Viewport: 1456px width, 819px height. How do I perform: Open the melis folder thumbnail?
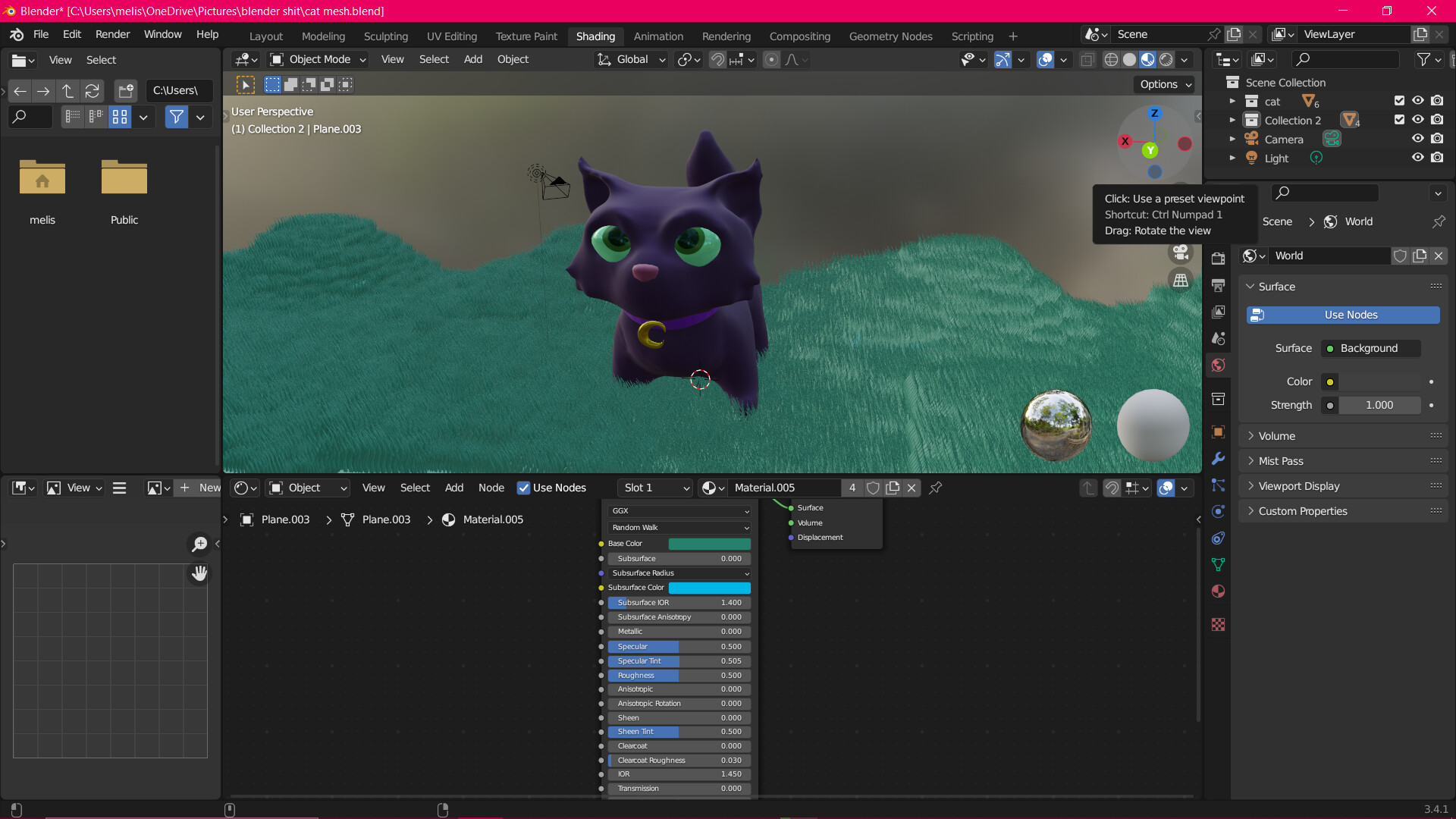(x=42, y=178)
